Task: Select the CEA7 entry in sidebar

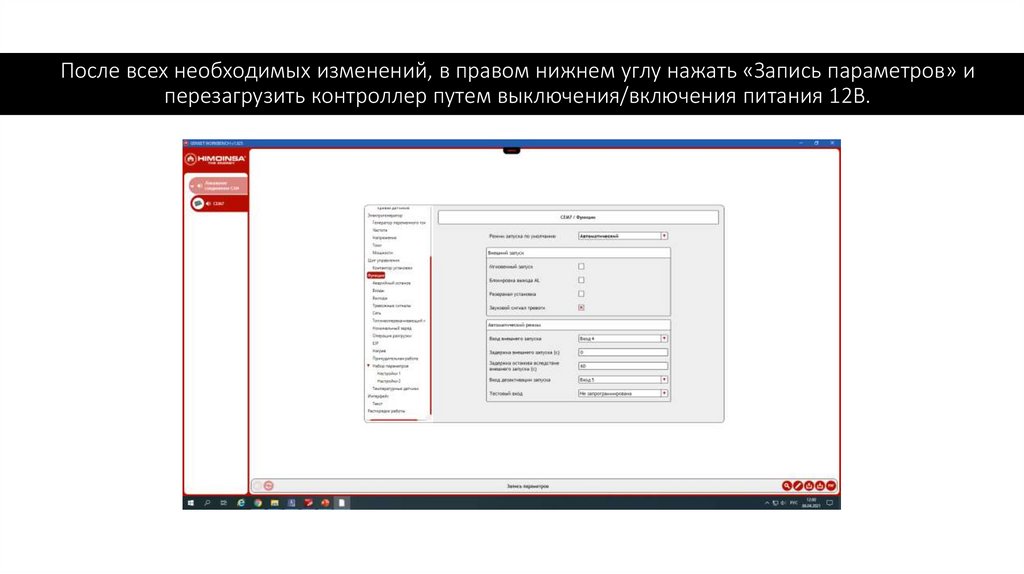Action: 219,204
